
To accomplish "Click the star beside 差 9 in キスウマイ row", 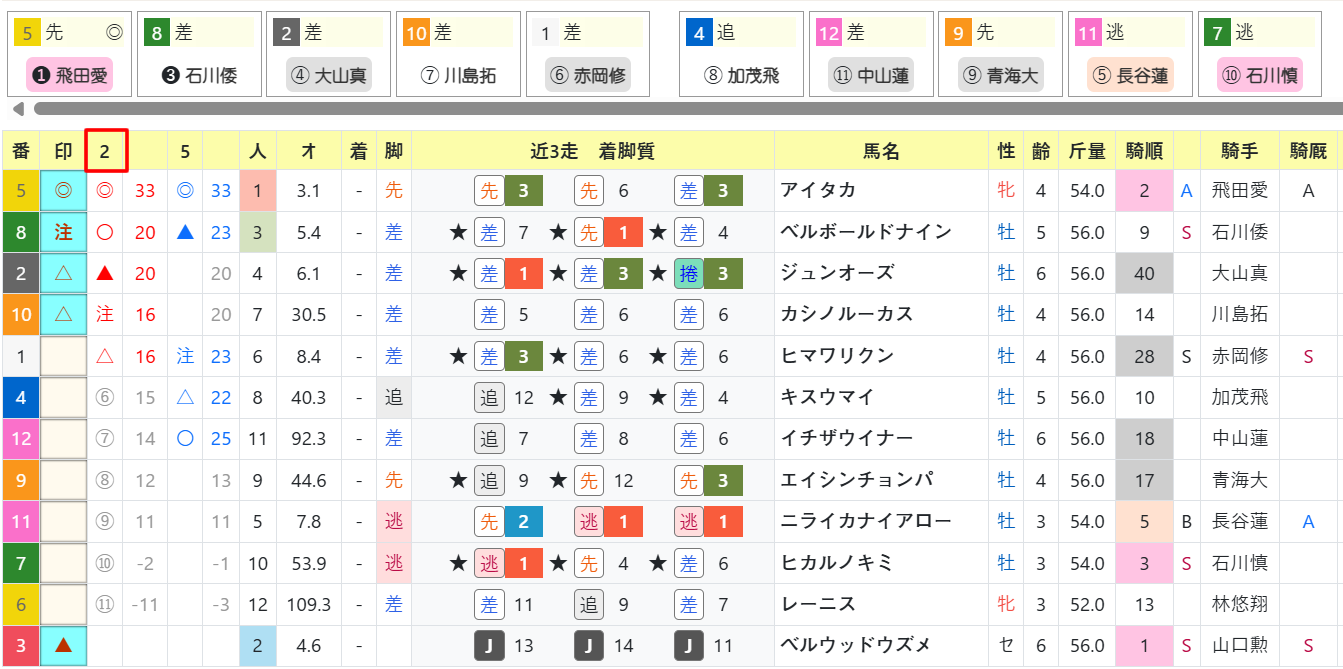I will (558, 398).
